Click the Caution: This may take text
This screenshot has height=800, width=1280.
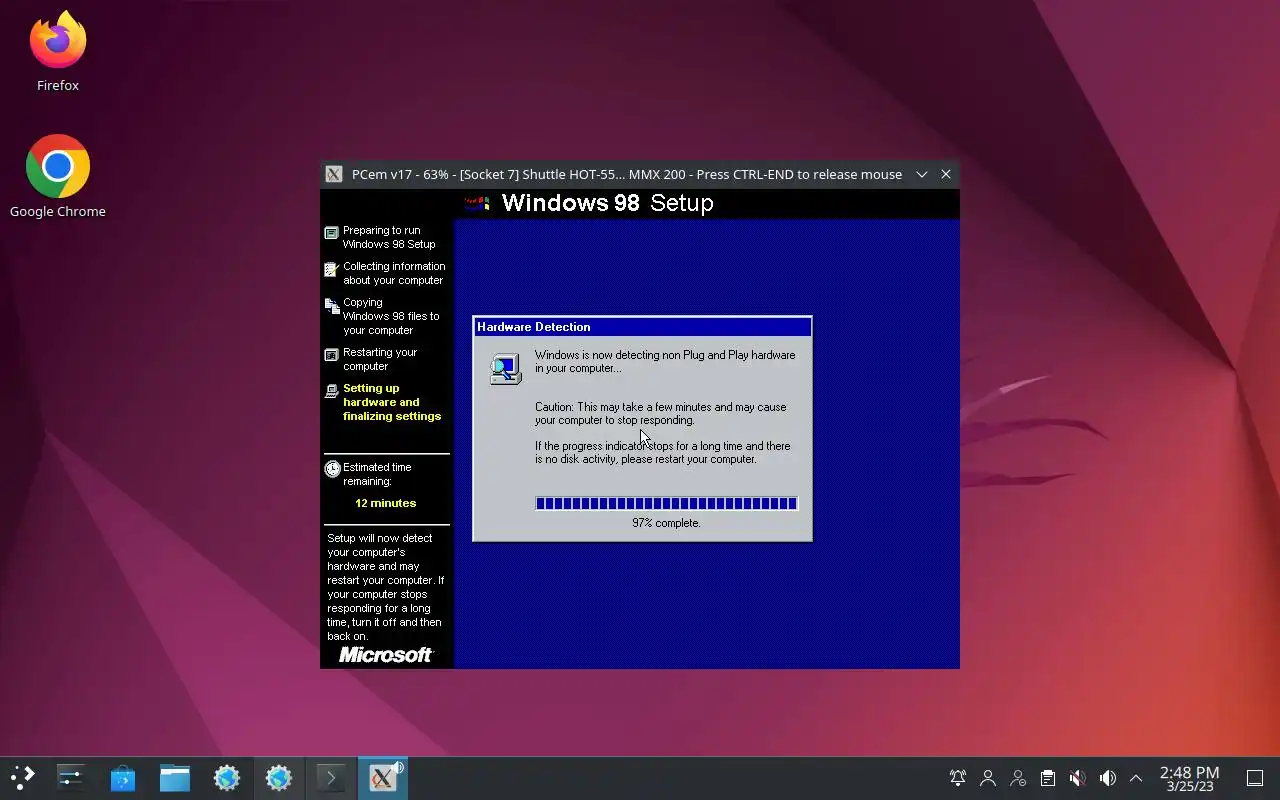pos(660,413)
